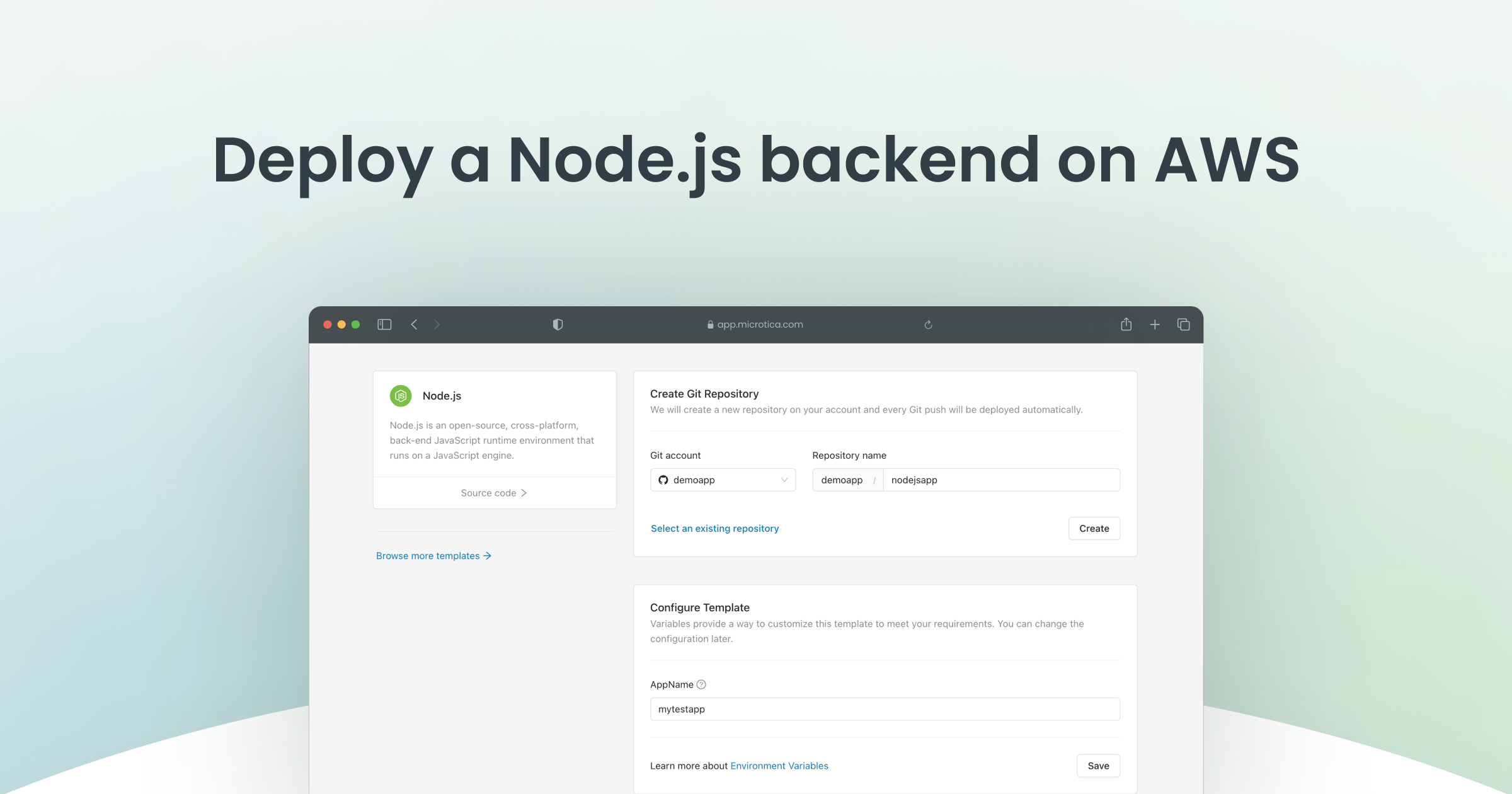Screen dimensions: 1512x794
Task: Select an existing repository link
Action: click(x=714, y=528)
